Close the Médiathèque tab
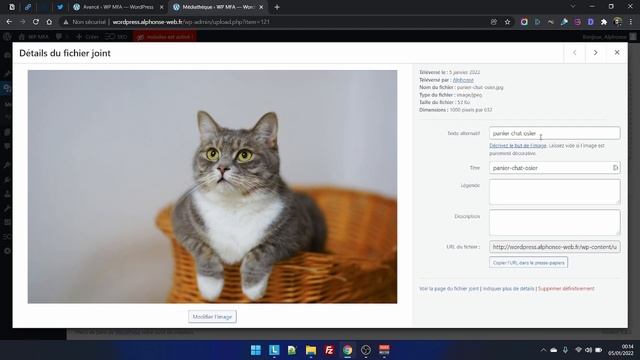 (x=261, y=7)
